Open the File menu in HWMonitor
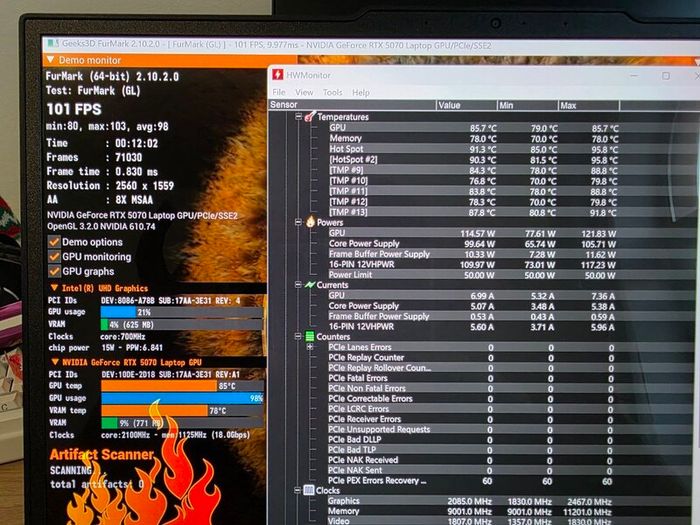Screen dimensions: 700x525 click(279, 92)
